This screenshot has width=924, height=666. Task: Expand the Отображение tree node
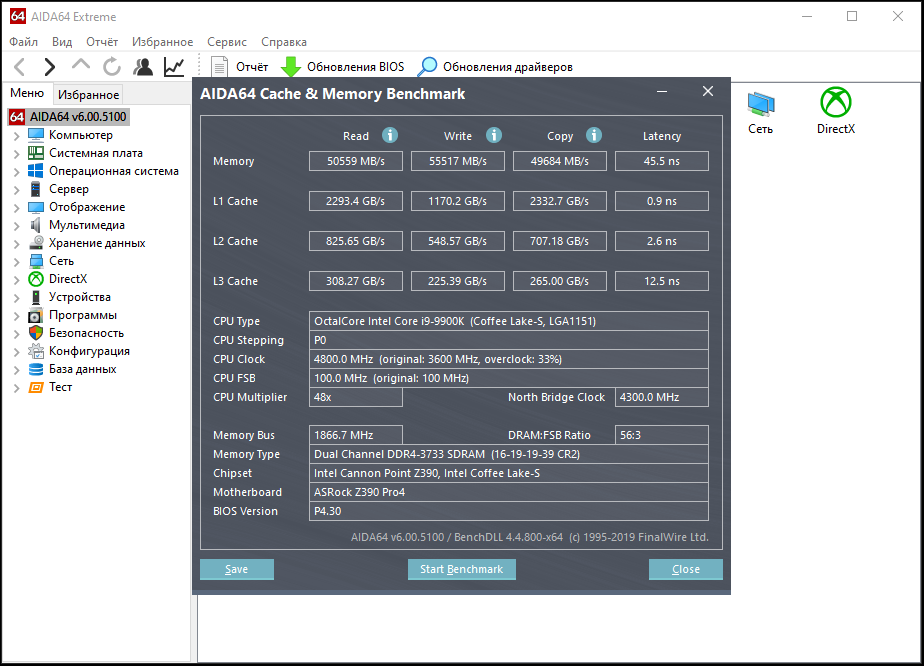point(16,207)
